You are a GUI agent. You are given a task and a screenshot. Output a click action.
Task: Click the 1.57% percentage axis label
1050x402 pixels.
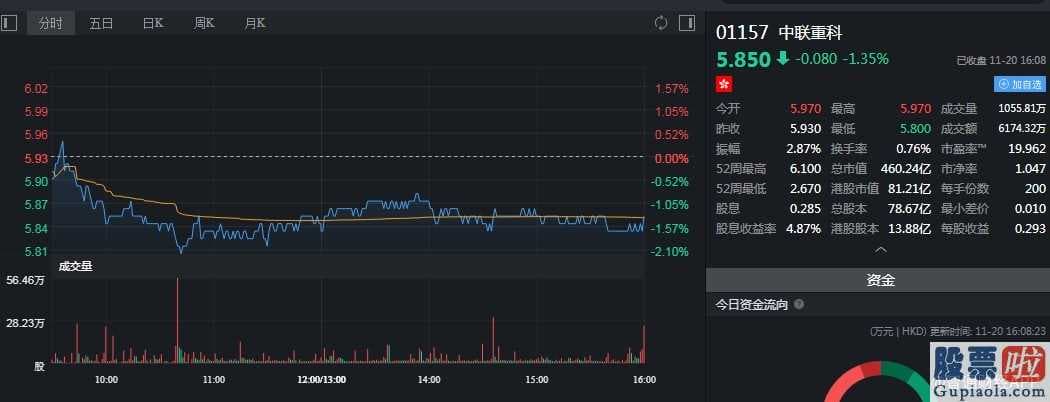click(x=672, y=88)
